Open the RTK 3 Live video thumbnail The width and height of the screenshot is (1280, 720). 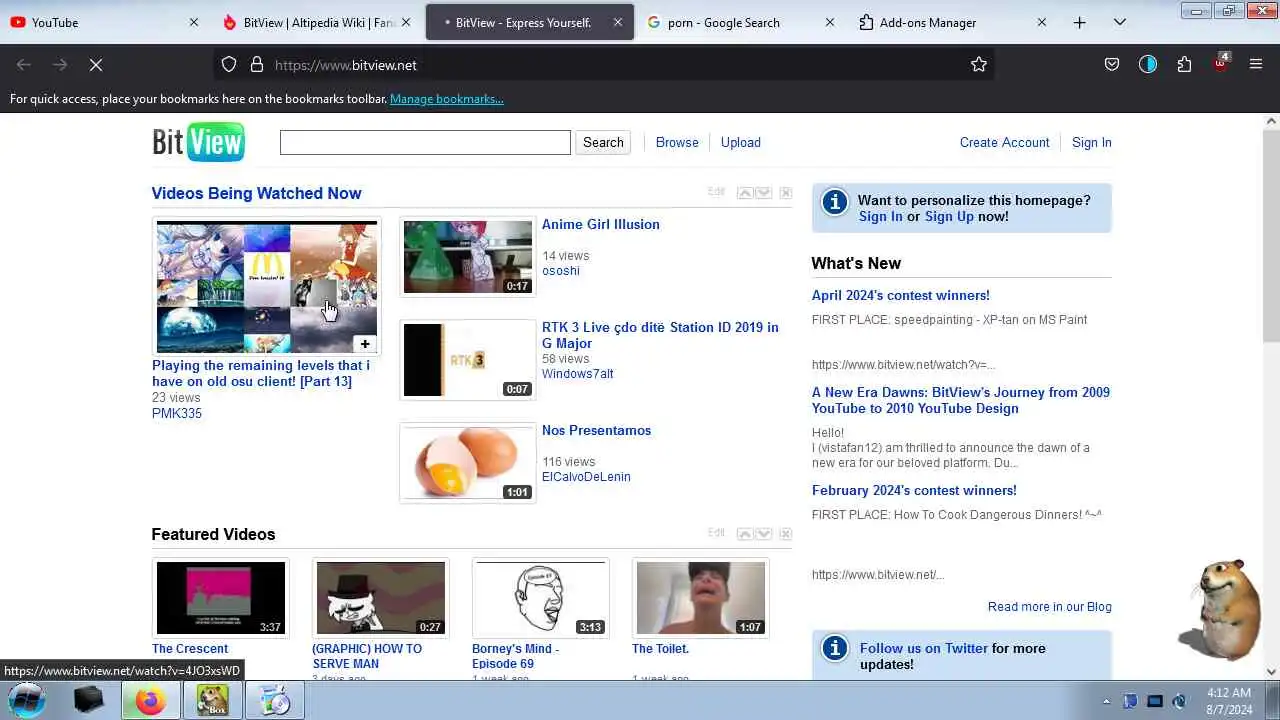[468, 360]
